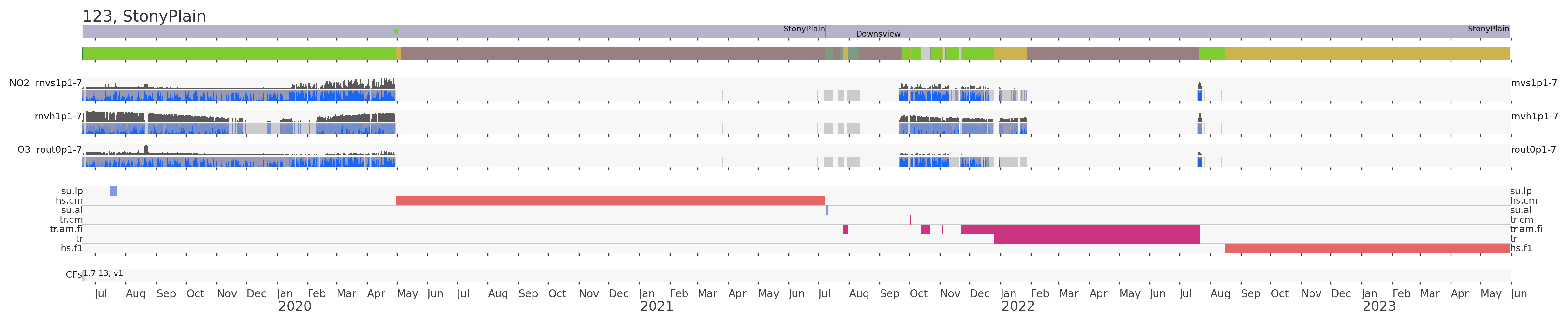Click the thin tr.cm marker line

click(911, 219)
